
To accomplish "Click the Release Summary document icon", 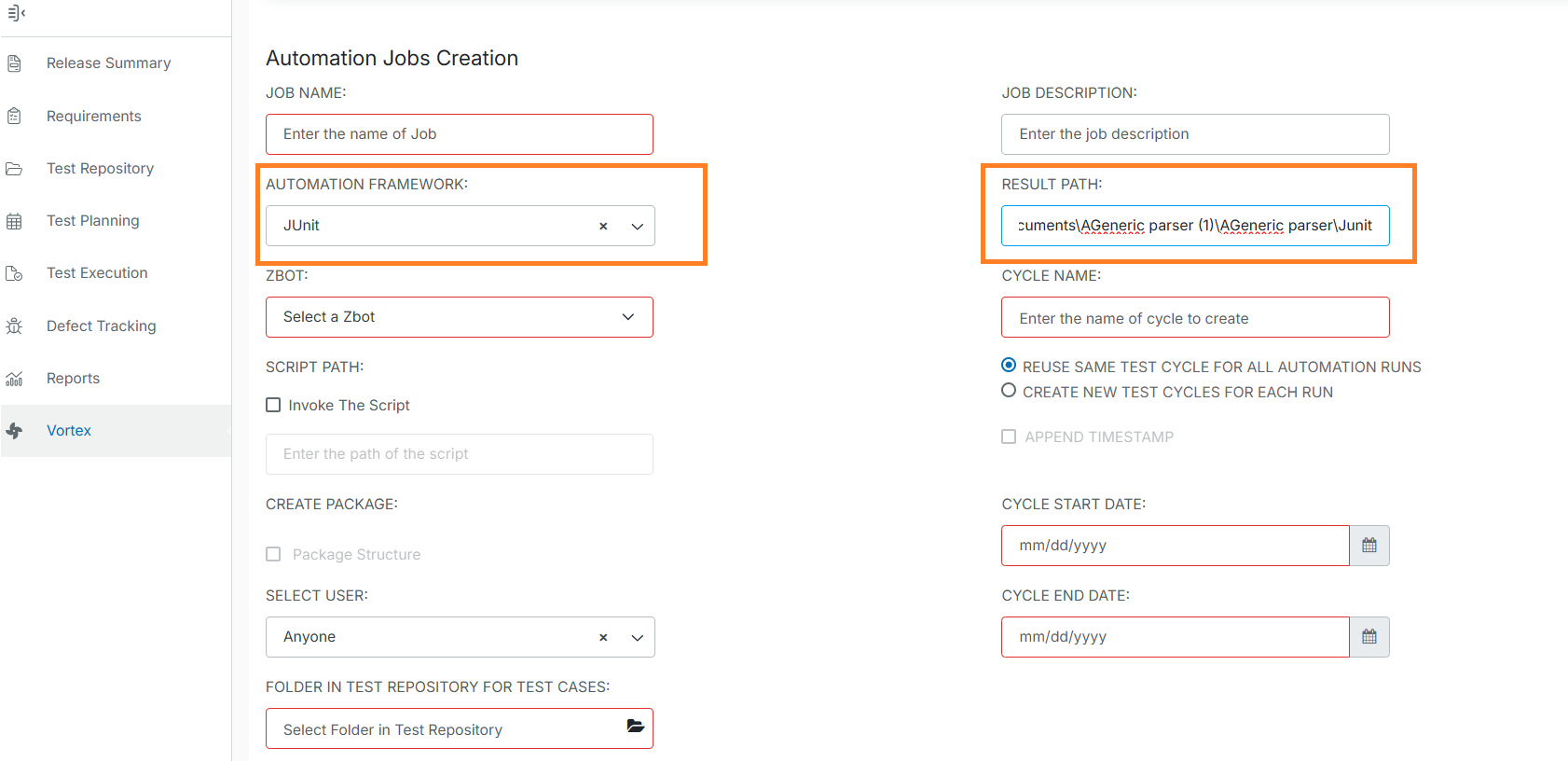I will point(14,63).
